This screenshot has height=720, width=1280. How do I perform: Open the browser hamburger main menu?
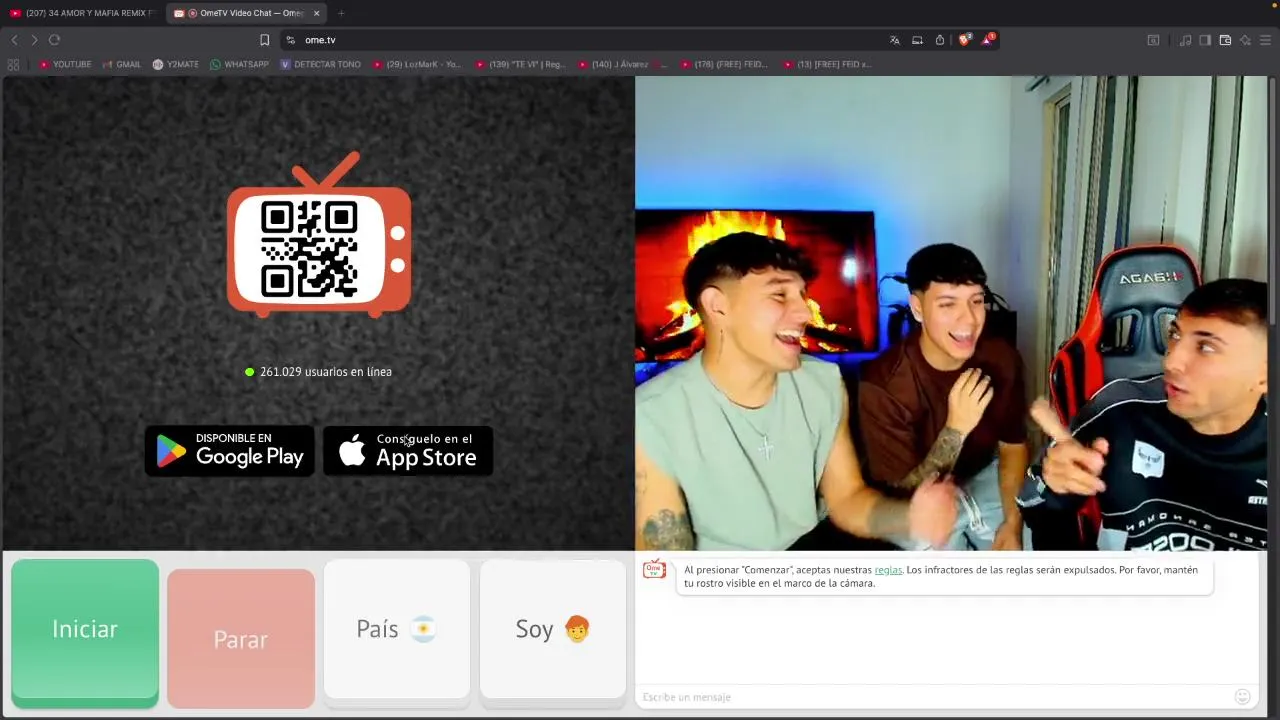(x=1265, y=40)
